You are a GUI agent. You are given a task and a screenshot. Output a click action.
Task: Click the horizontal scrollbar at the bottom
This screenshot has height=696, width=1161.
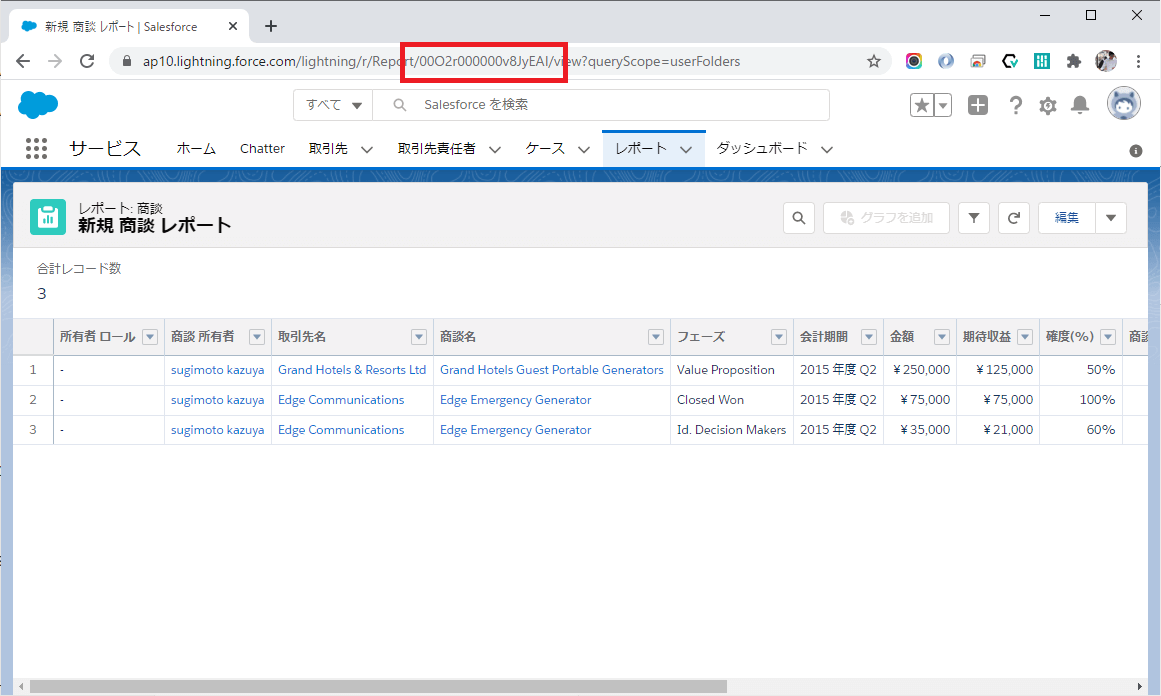pyautogui.click(x=378, y=686)
